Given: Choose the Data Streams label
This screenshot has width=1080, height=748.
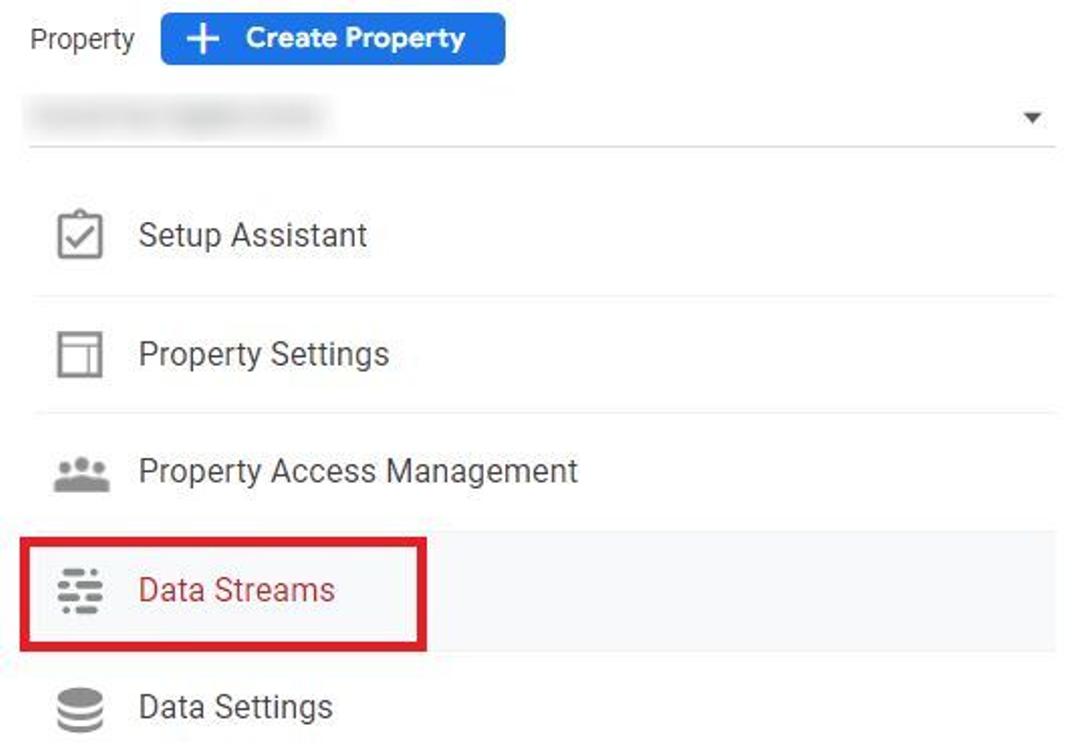Looking at the screenshot, I should click(236, 590).
